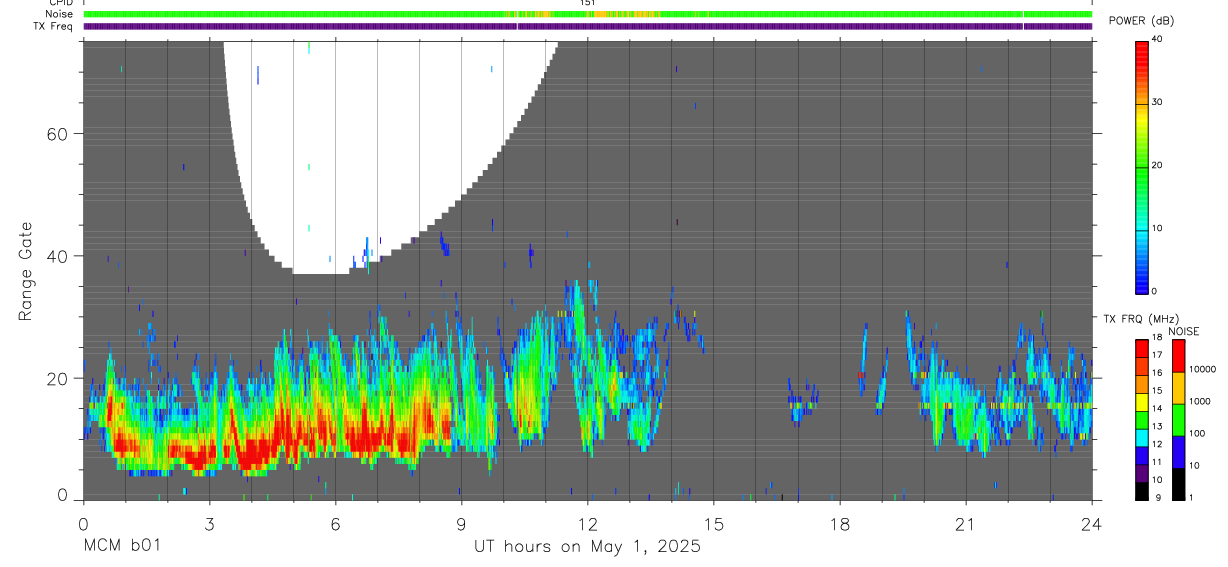Click the blue bottom of the POWER color bar
The image size is (1228, 567).
(x=1142, y=278)
